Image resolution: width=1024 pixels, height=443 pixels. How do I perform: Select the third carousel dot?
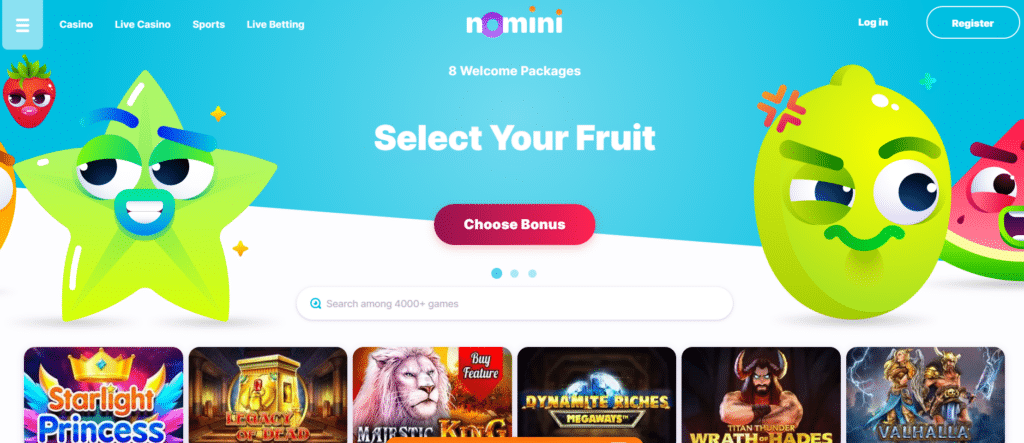pyautogui.click(x=532, y=274)
